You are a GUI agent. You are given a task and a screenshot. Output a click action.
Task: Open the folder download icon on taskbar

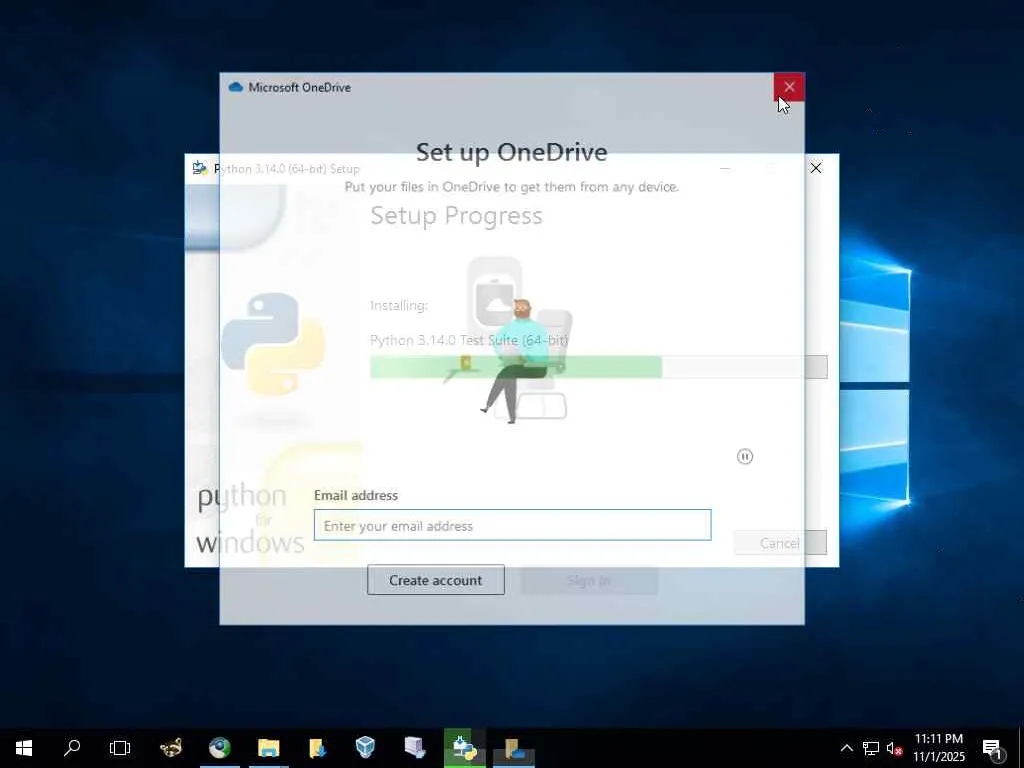coord(317,748)
